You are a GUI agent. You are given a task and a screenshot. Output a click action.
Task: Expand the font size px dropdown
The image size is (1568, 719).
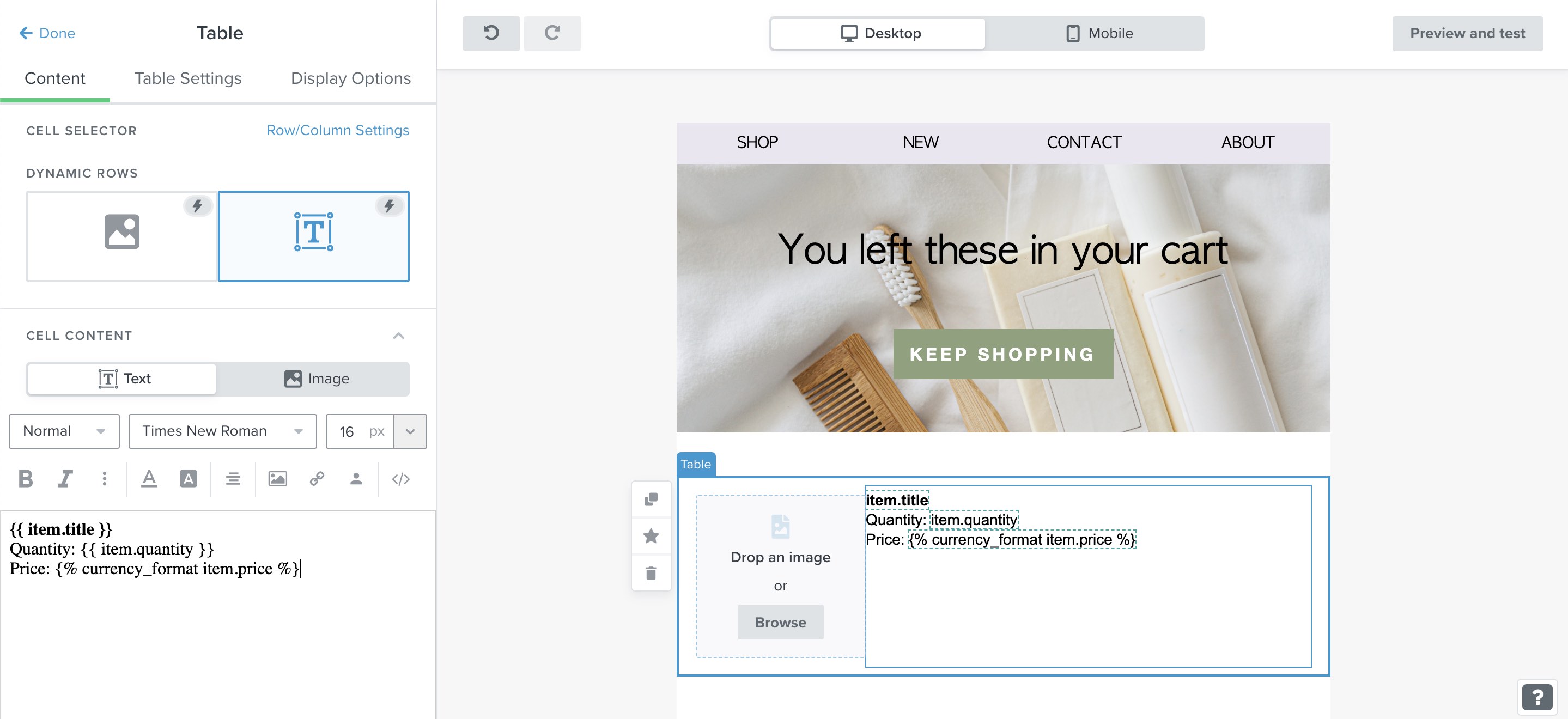pos(409,431)
